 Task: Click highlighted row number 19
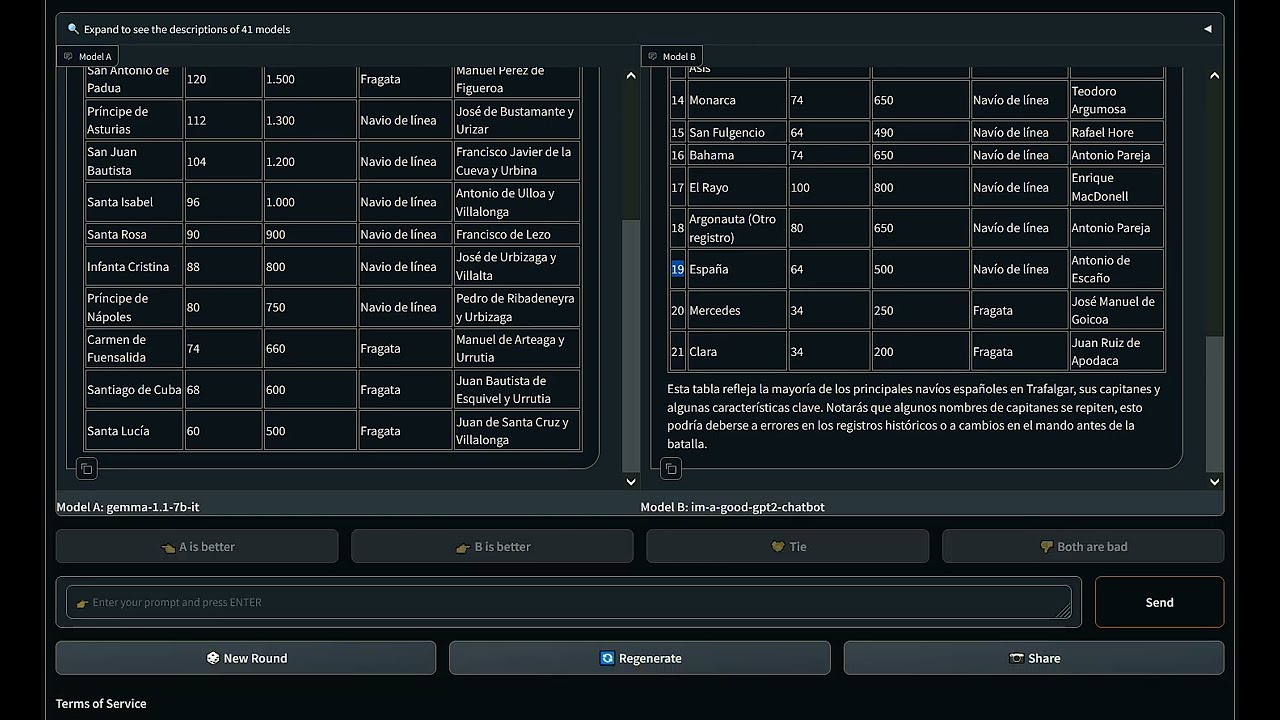click(677, 269)
